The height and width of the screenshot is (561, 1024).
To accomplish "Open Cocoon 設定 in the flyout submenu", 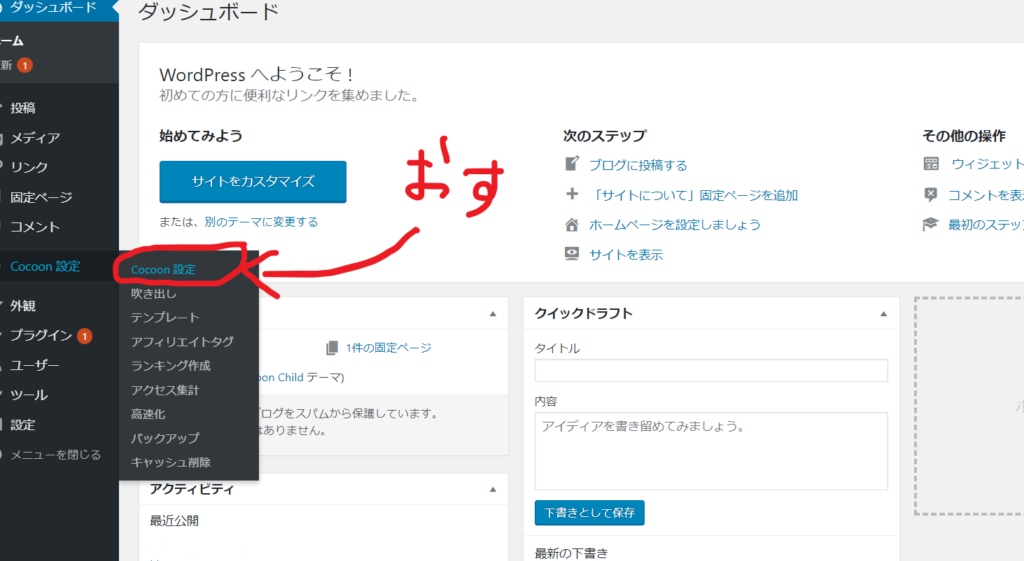I will (163, 270).
